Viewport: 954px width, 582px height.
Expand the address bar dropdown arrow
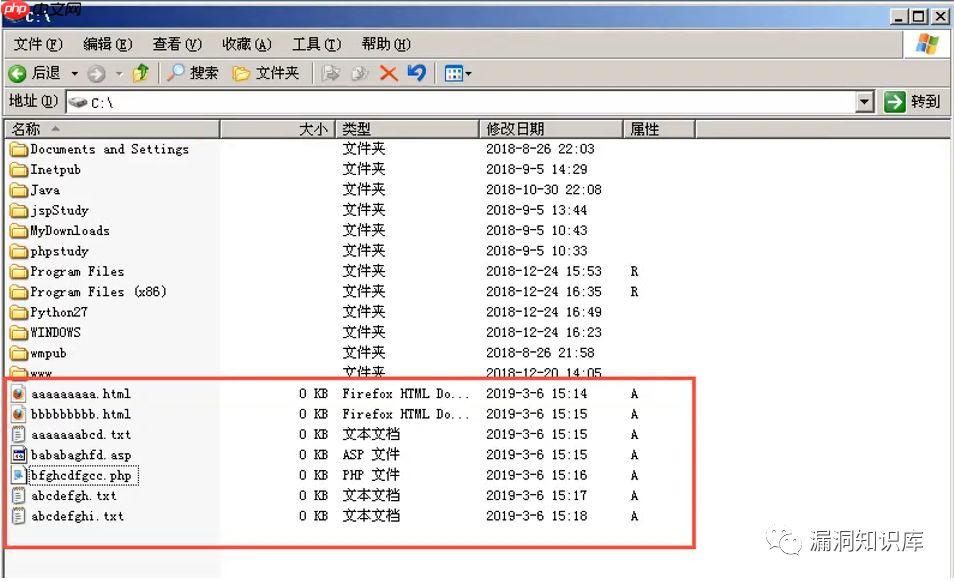coord(864,102)
